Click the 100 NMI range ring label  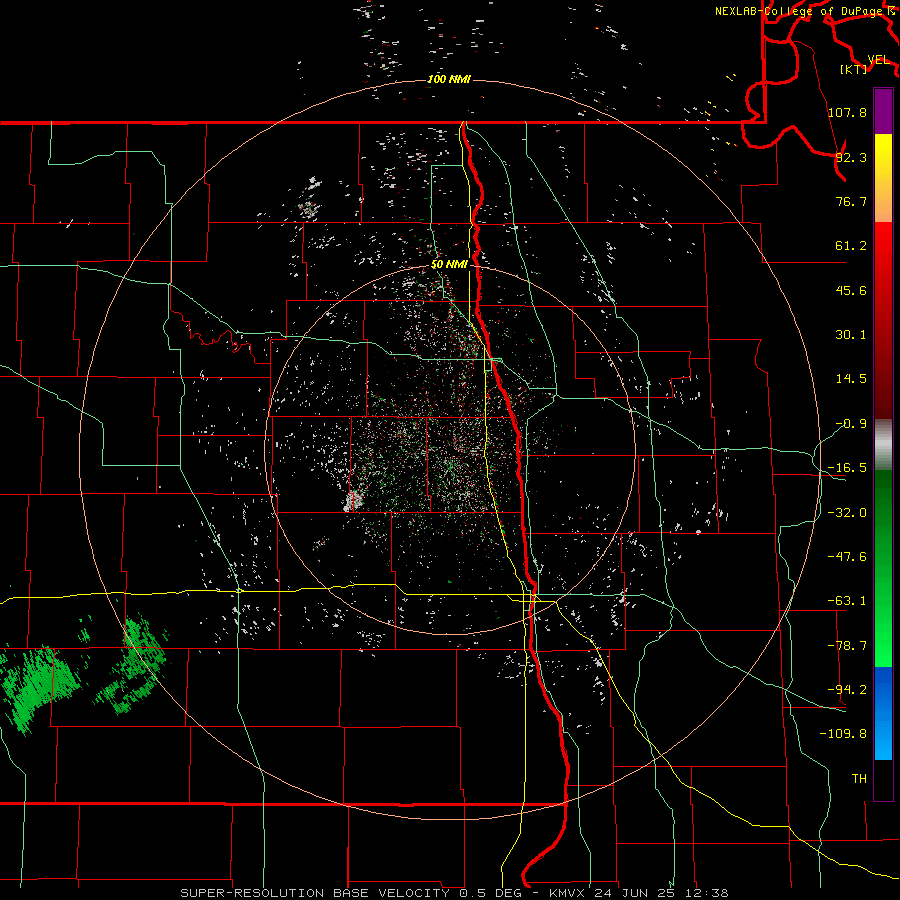point(449,79)
